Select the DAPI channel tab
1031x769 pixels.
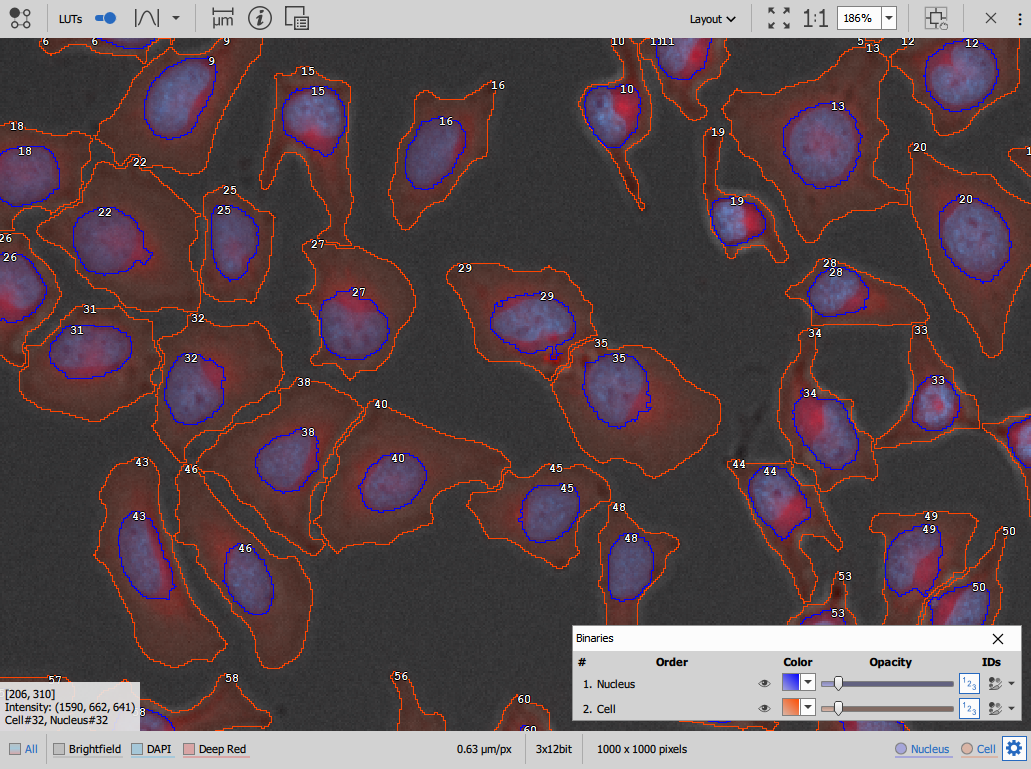pos(151,748)
